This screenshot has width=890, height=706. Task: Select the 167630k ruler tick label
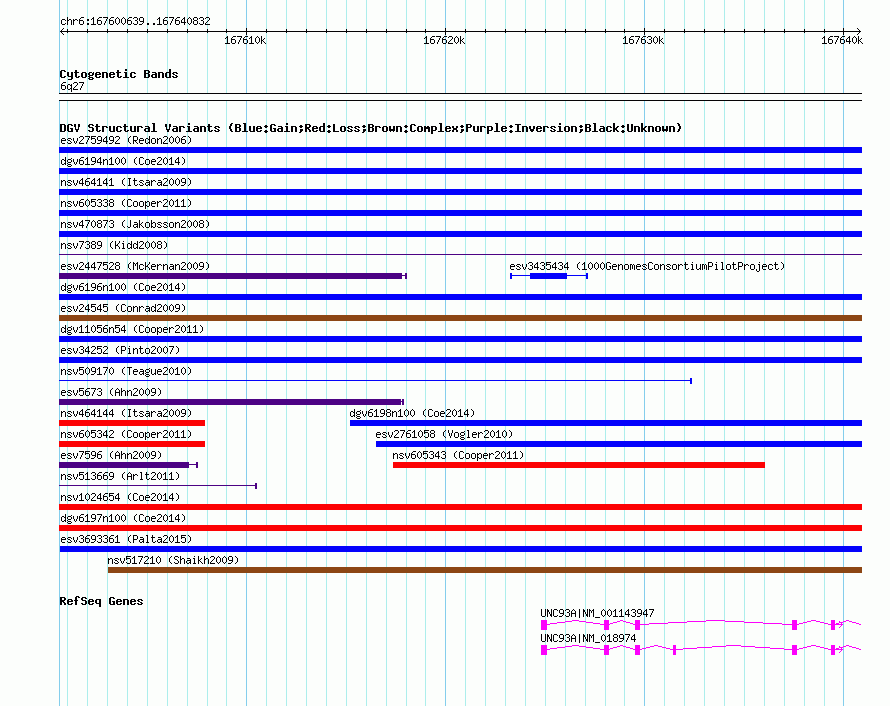pyautogui.click(x=643, y=40)
